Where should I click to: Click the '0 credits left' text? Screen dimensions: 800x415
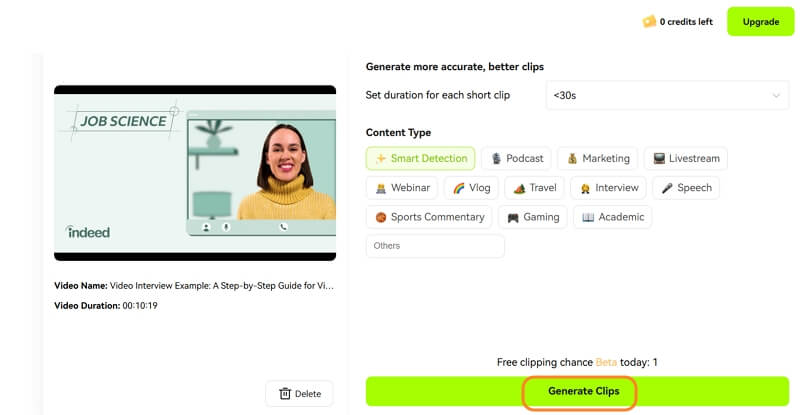click(686, 21)
